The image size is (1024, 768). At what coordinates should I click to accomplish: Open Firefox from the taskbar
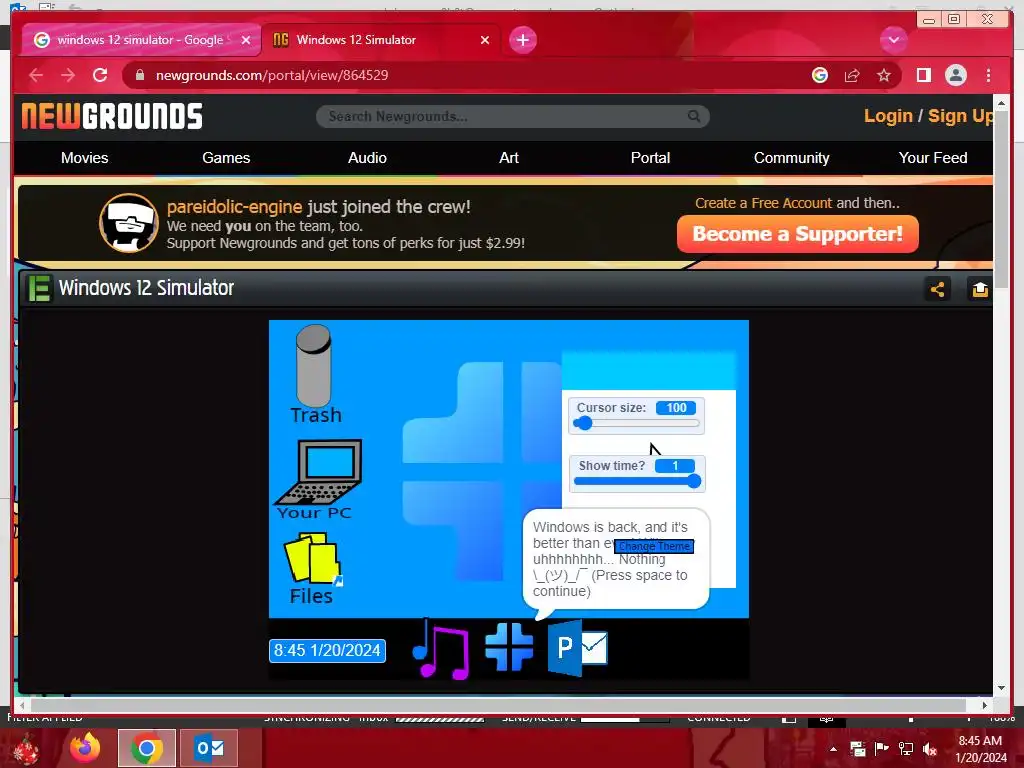point(85,748)
